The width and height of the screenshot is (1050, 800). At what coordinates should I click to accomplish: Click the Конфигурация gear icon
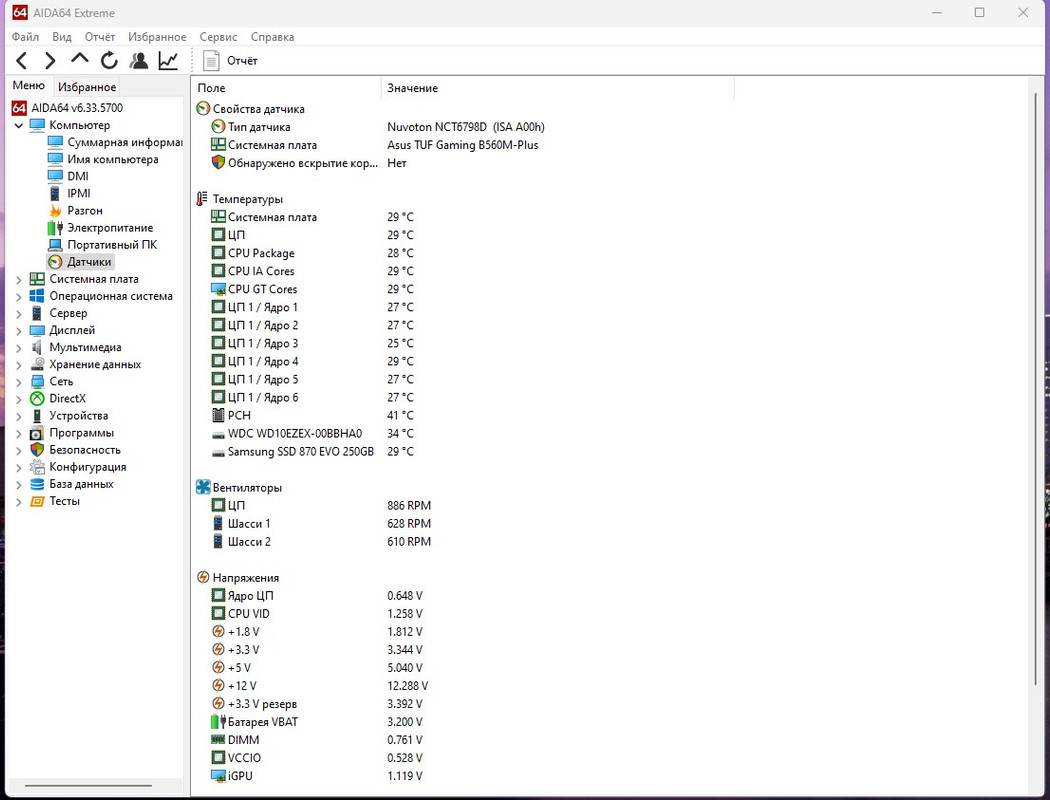tap(37, 467)
